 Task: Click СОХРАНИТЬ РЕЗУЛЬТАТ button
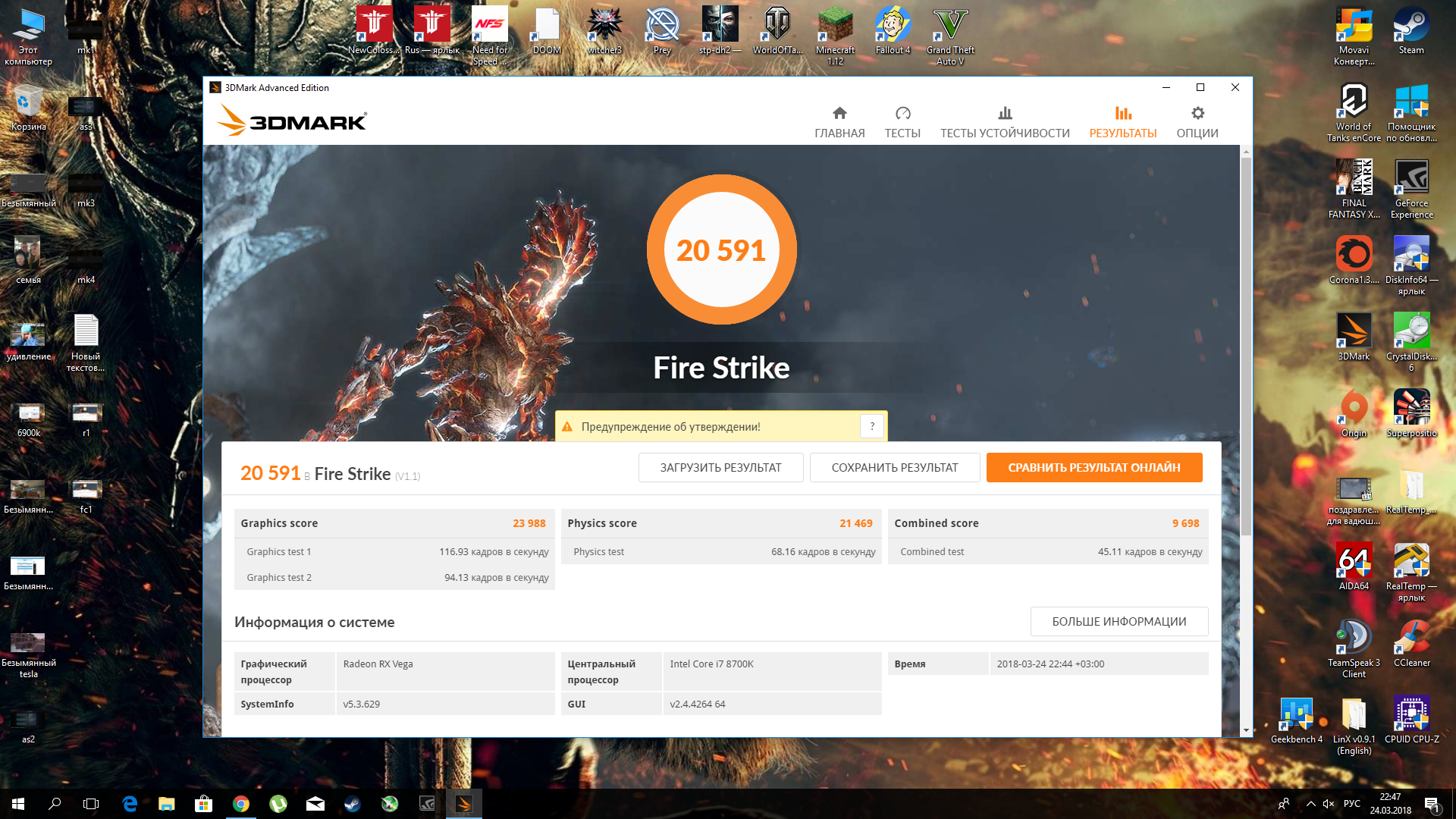[x=895, y=467]
